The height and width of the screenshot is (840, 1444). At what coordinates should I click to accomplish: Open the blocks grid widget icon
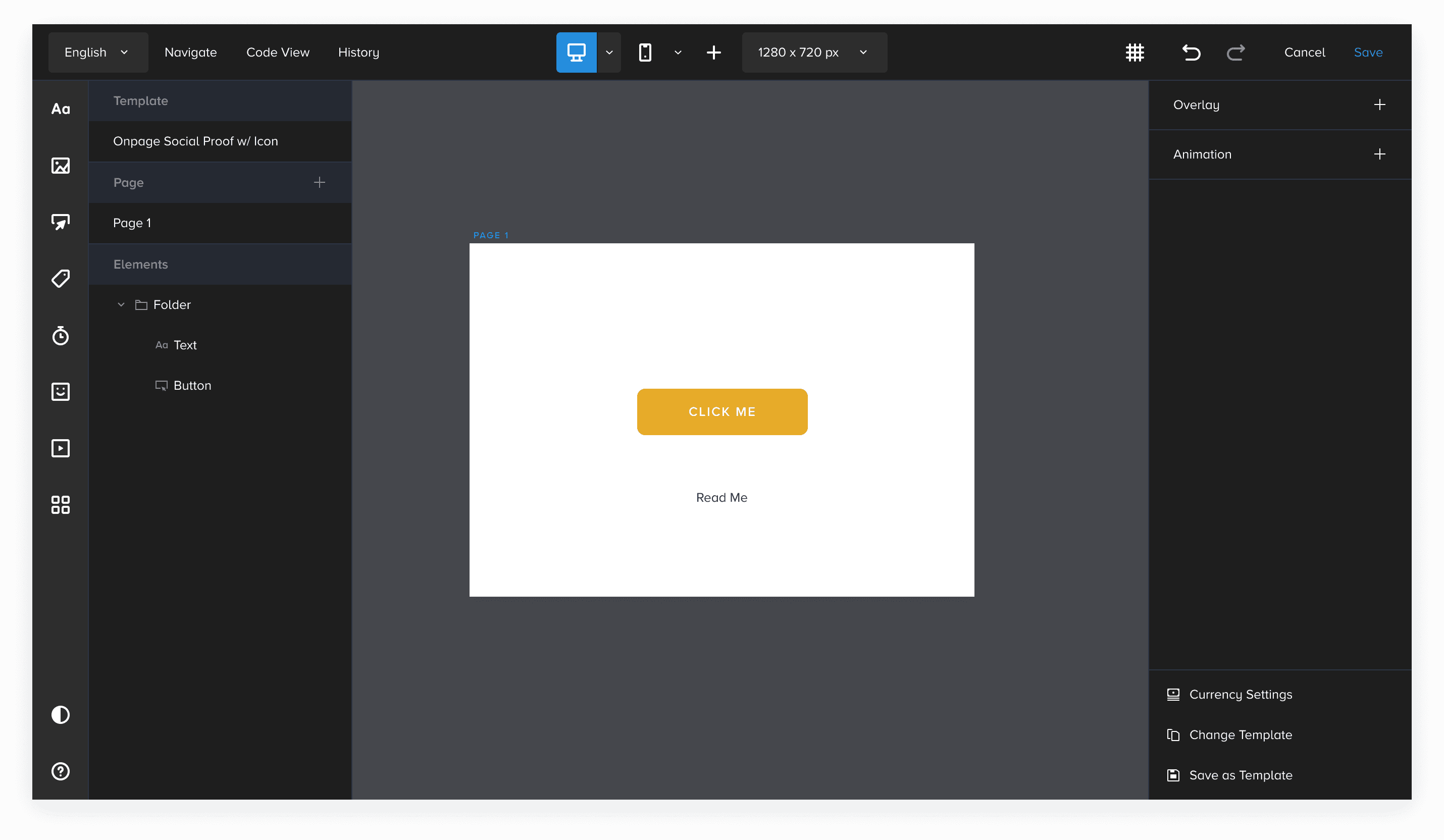[60, 505]
